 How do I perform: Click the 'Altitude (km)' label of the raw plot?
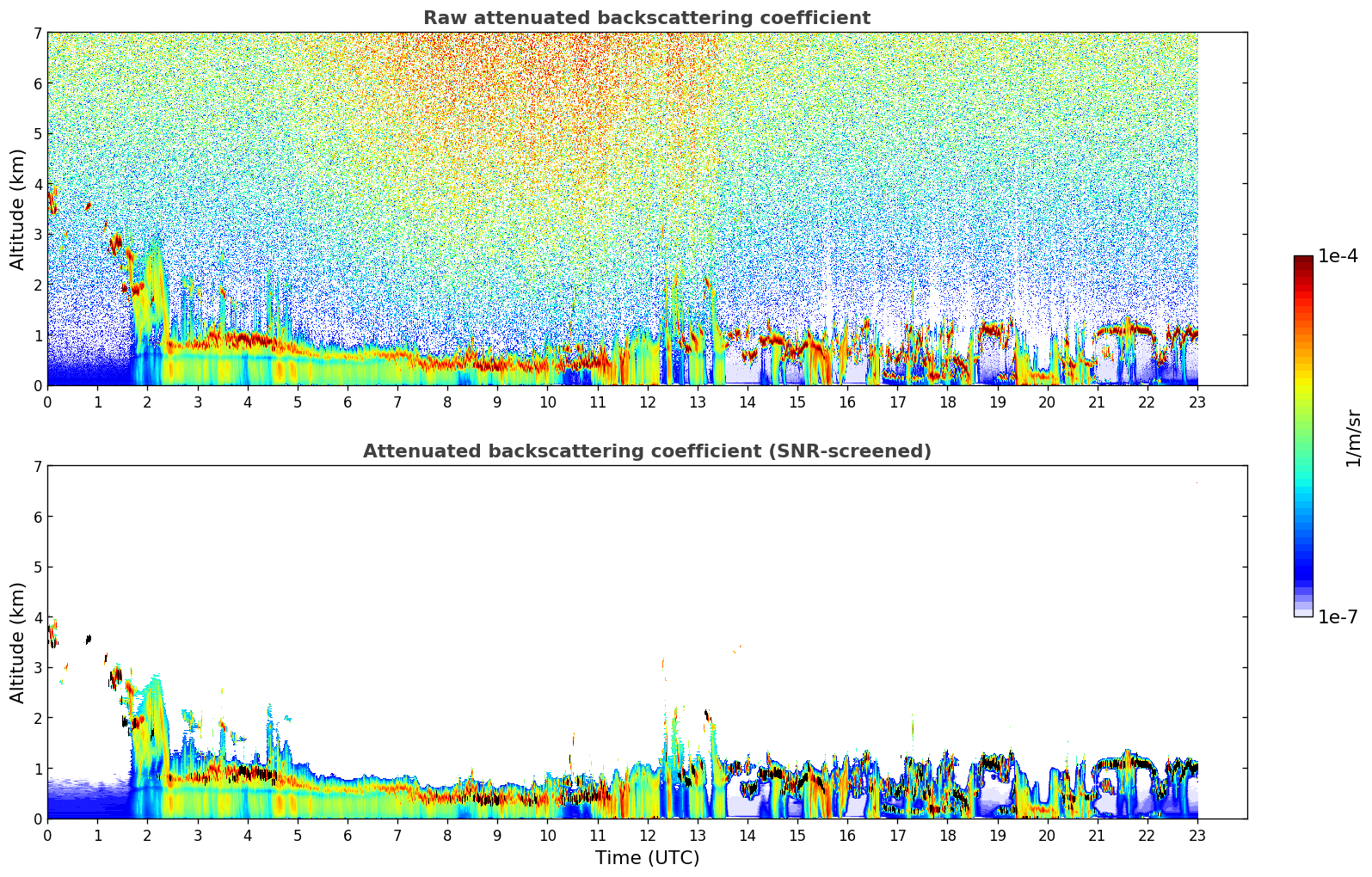[18, 209]
